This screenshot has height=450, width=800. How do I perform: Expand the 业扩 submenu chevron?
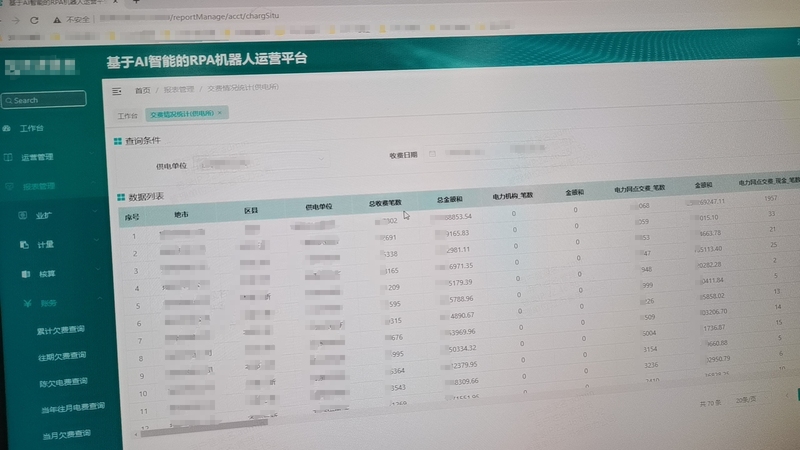pos(95,210)
